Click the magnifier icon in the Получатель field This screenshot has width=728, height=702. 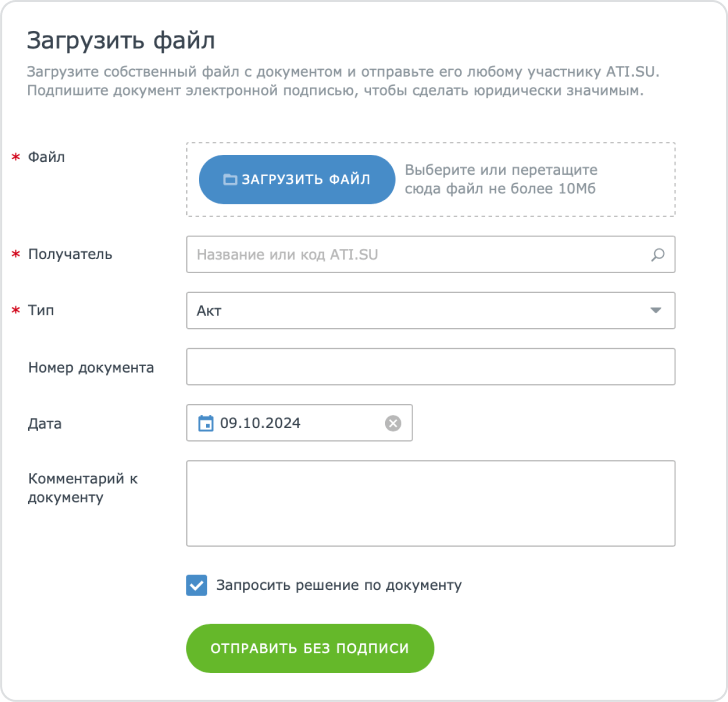pos(657,255)
